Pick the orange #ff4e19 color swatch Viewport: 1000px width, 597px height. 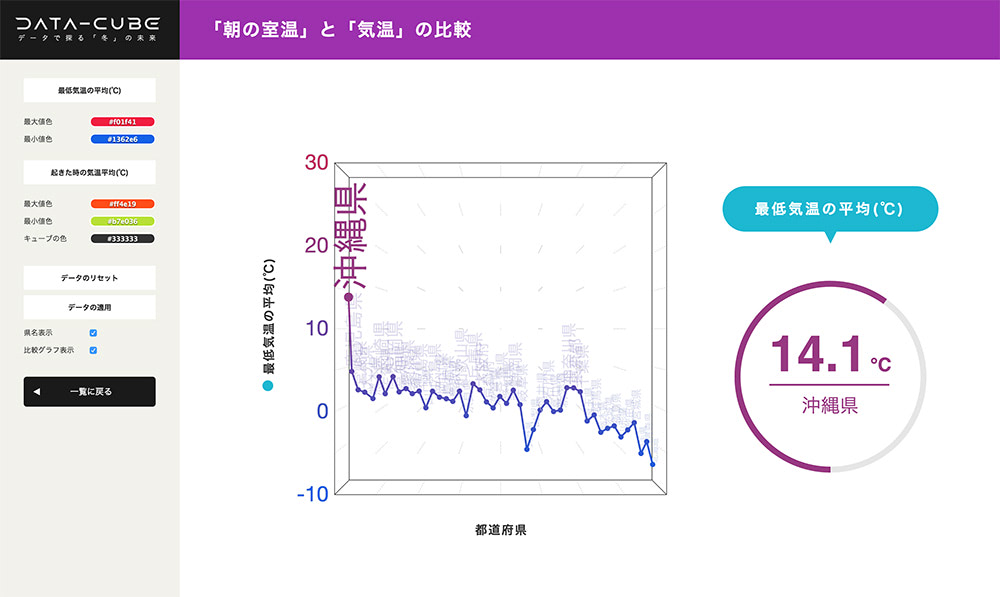click(122, 203)
